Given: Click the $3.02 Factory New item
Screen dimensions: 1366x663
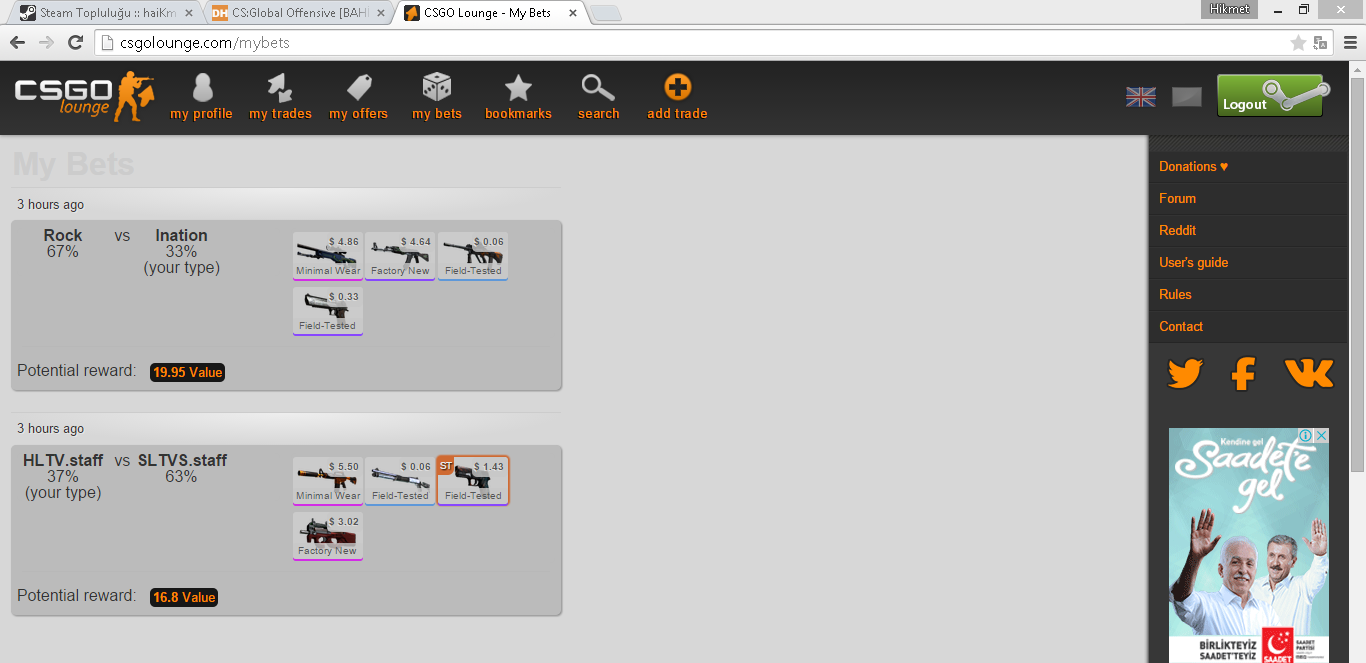Looking at the screenshot, I should tap(328, 536).
